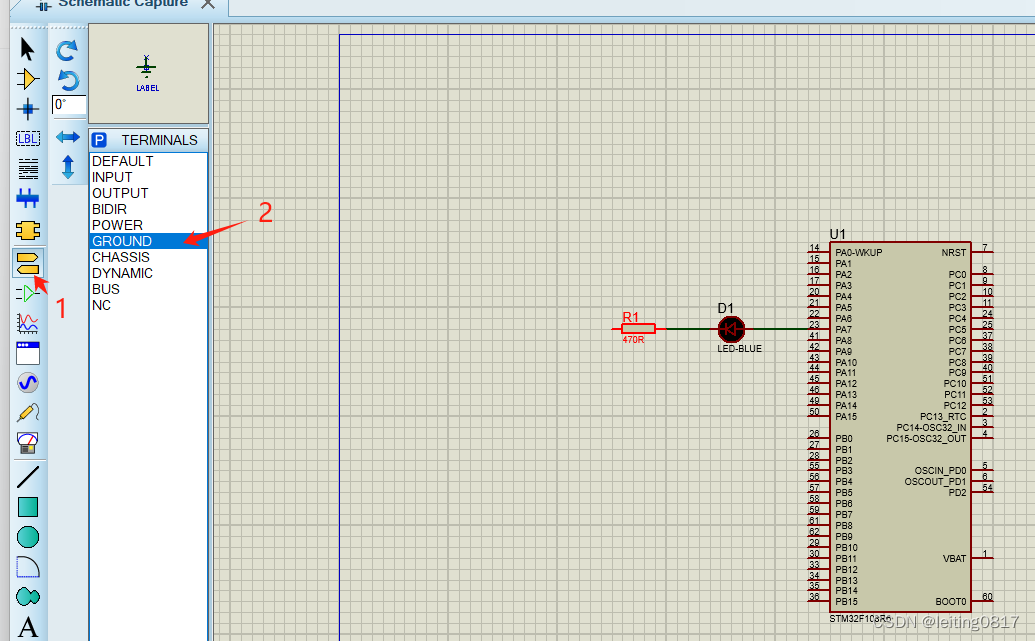Viewport: 1035px width, 641px height.
Task: Select POWER in terminals list
Action: coord(149,225)
